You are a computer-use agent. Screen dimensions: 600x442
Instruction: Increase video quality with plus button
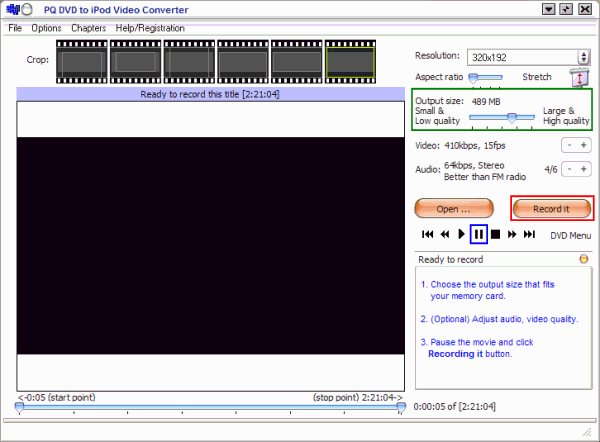584,145
